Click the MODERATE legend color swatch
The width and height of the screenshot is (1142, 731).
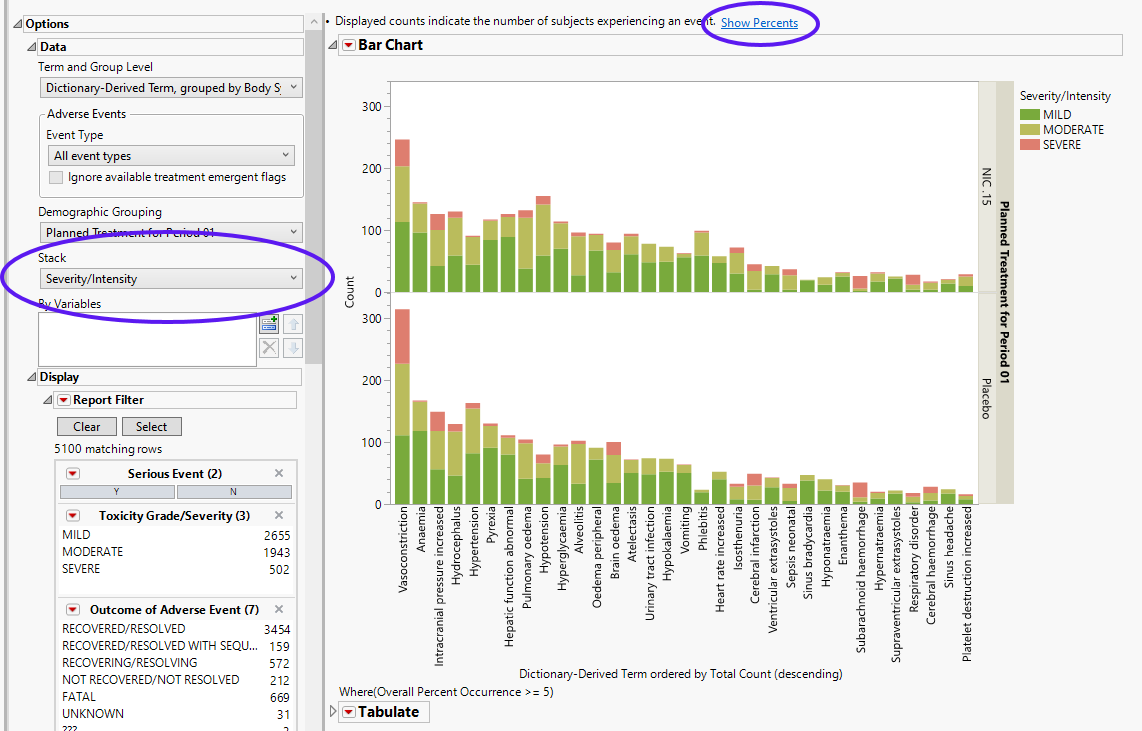[x=1029, y=130]
